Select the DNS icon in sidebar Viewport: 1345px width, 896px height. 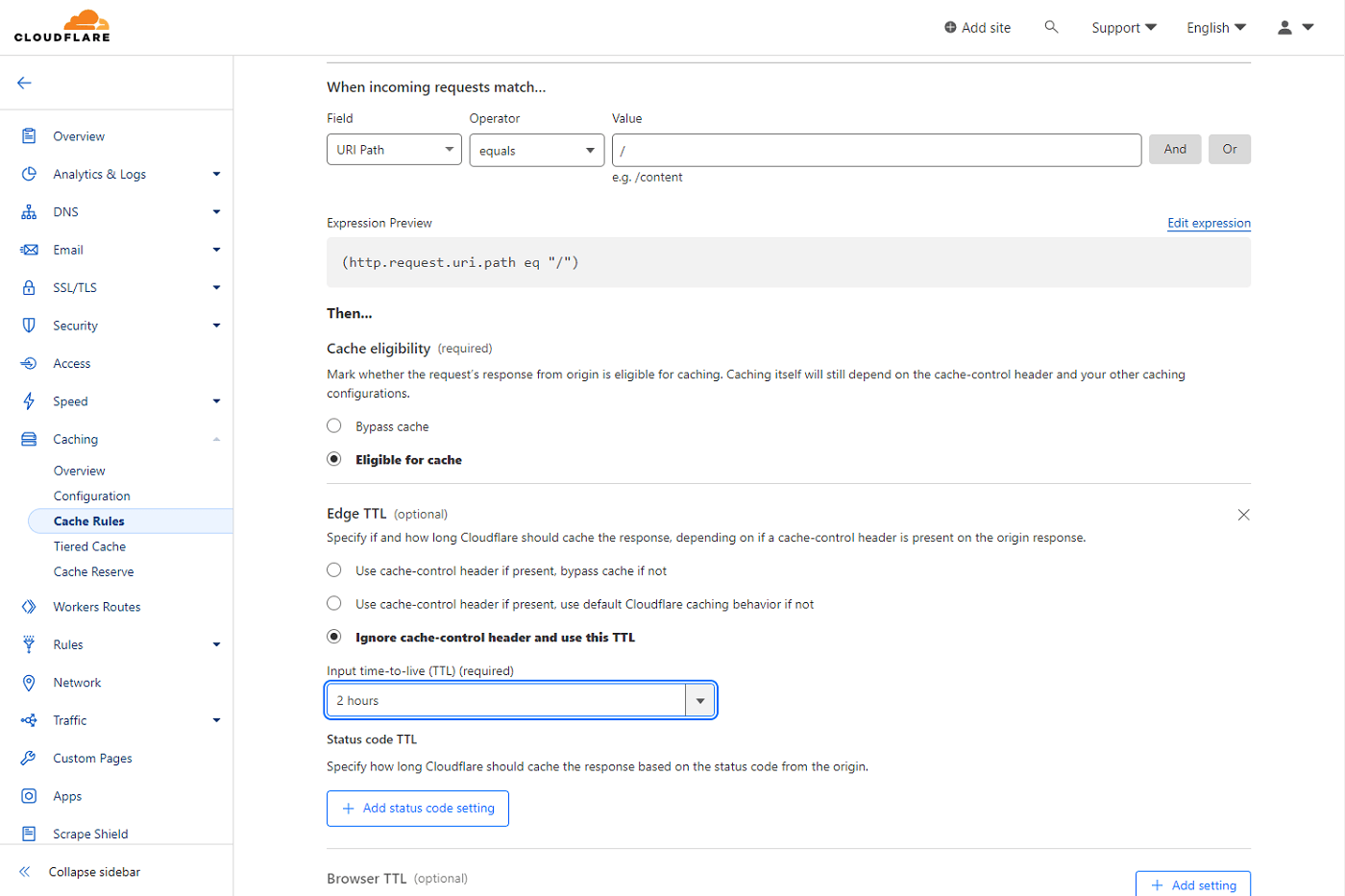[27, 211]
